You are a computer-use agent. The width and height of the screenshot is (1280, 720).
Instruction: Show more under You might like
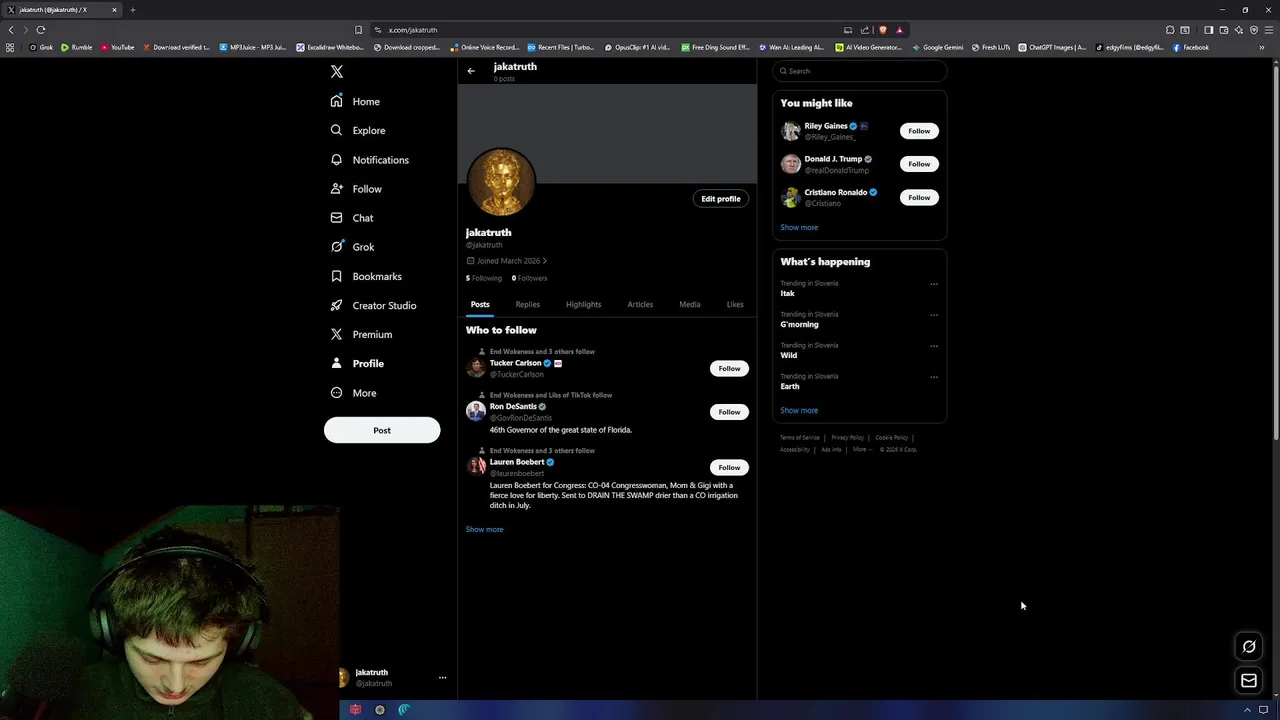pyautogui.click(x=799, y=227)
